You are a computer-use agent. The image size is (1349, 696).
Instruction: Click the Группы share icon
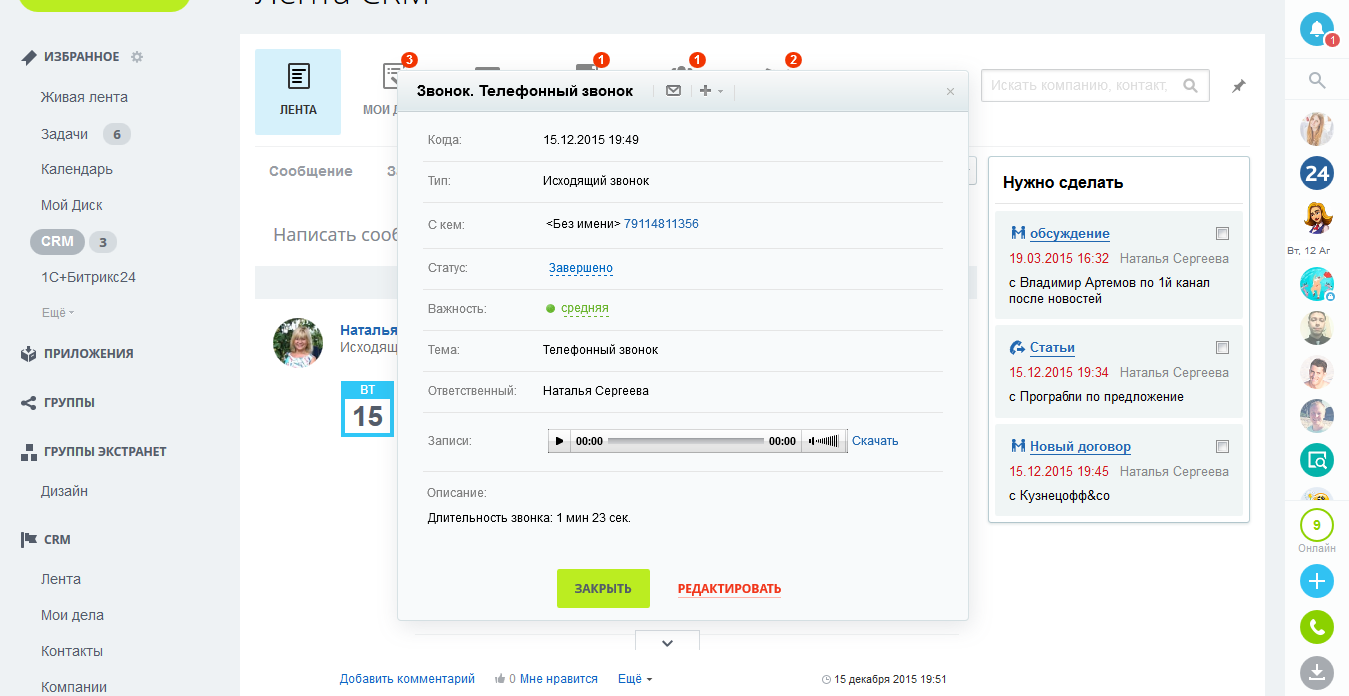[29, 402]
